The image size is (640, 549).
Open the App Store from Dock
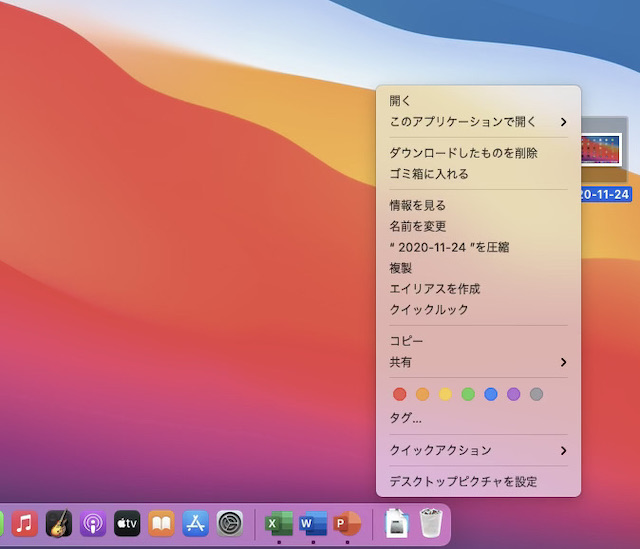(196, 523)
